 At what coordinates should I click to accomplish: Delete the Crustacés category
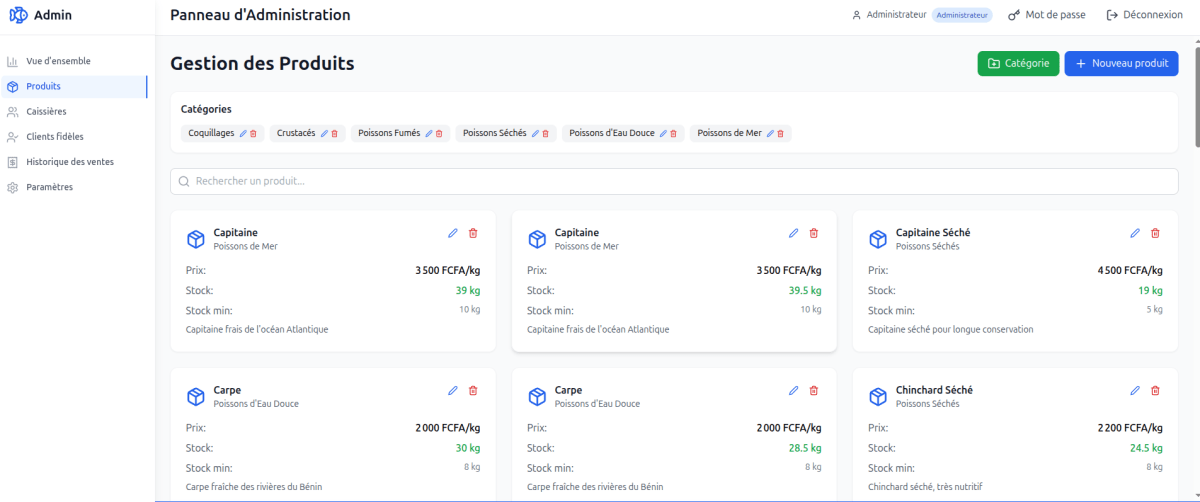(x=334, y=133)
